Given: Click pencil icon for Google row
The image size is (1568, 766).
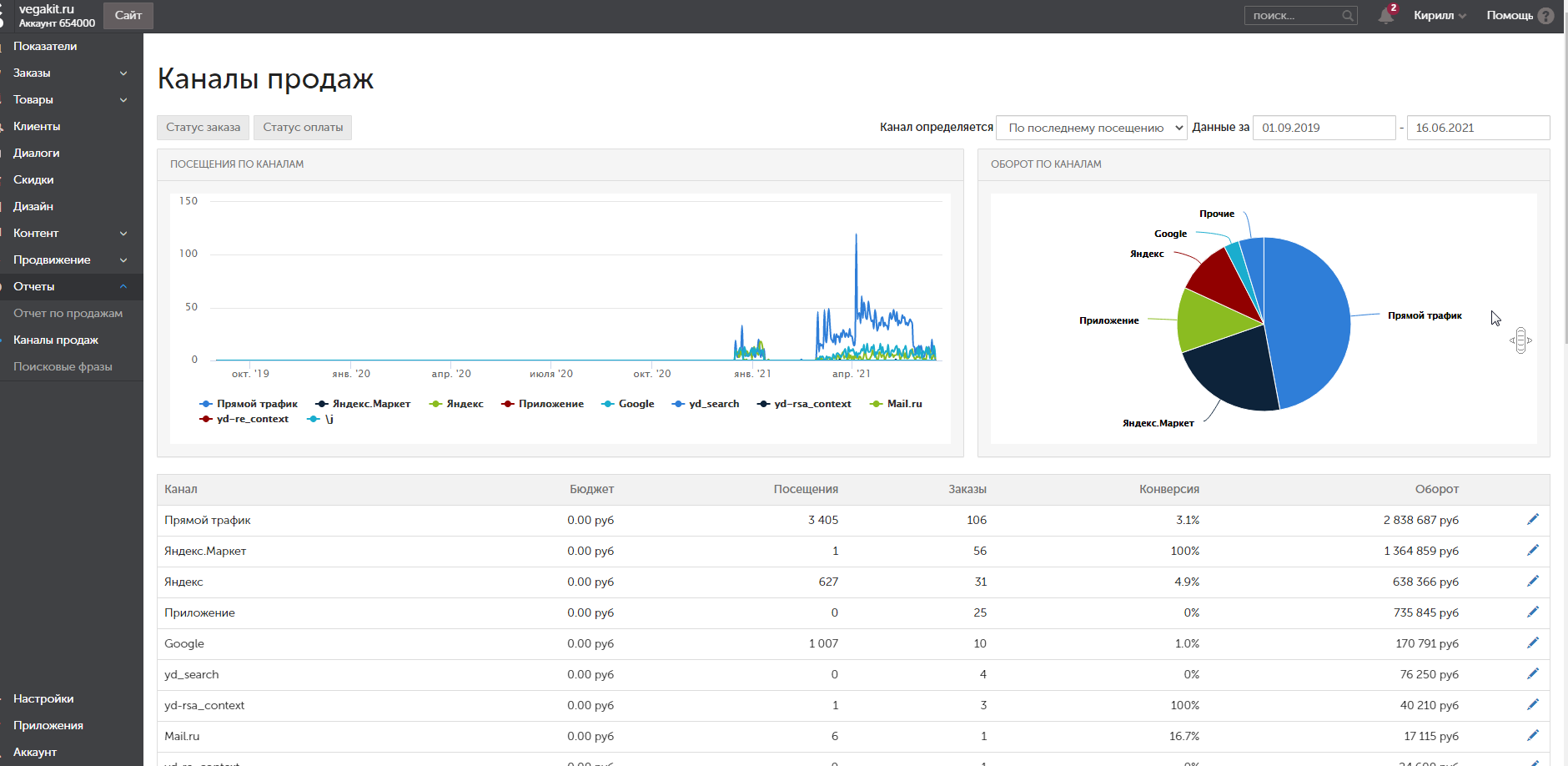Looking at the screenshot, I should point(1532,643).
